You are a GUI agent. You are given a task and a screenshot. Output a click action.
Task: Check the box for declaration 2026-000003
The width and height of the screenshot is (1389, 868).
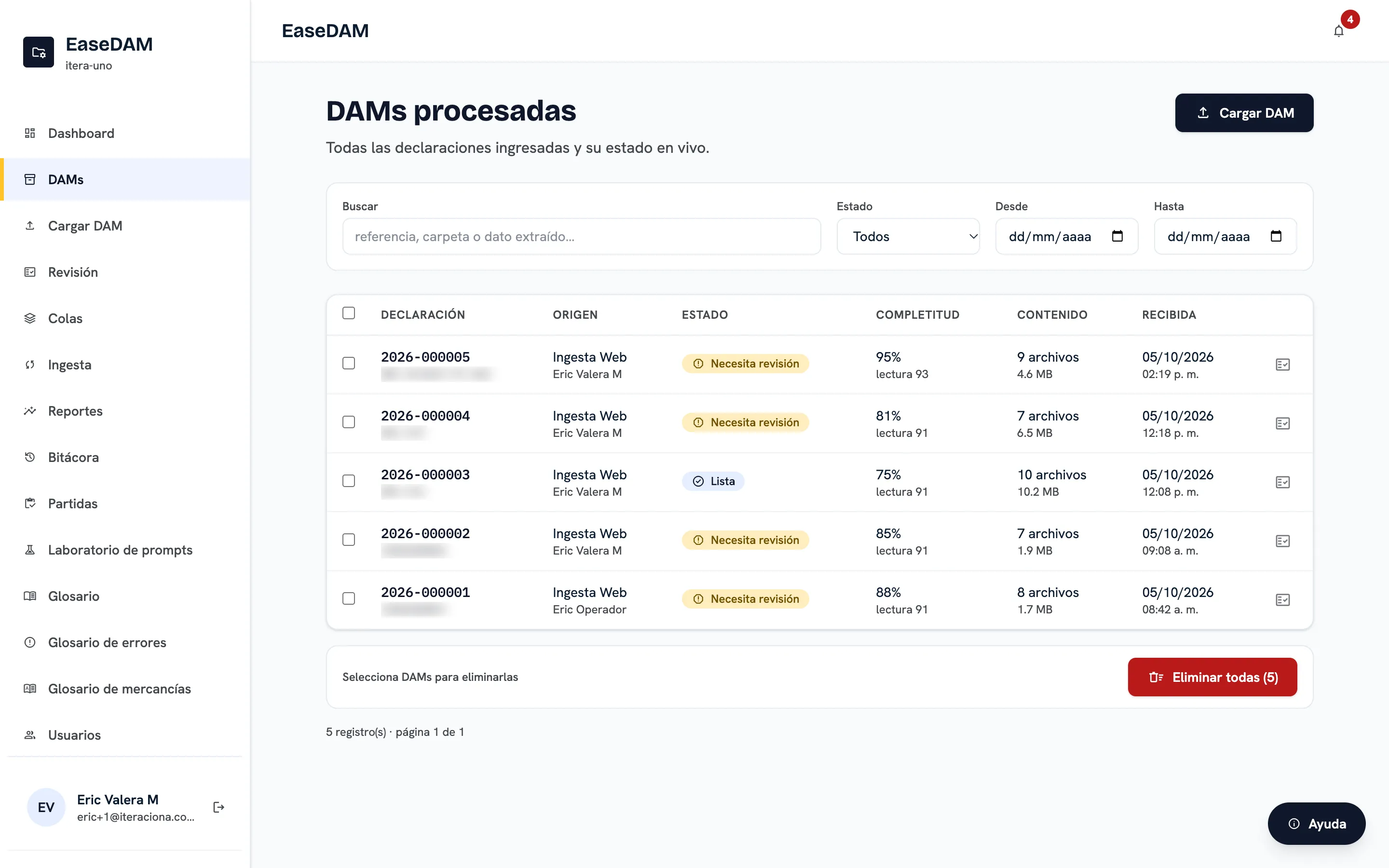348,481
